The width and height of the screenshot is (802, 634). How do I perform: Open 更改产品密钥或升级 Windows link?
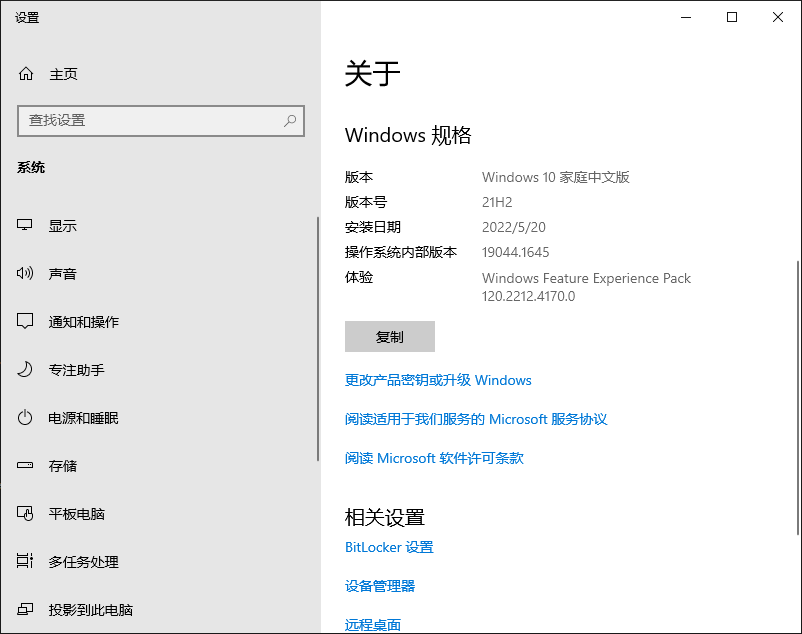coord(438,380)
